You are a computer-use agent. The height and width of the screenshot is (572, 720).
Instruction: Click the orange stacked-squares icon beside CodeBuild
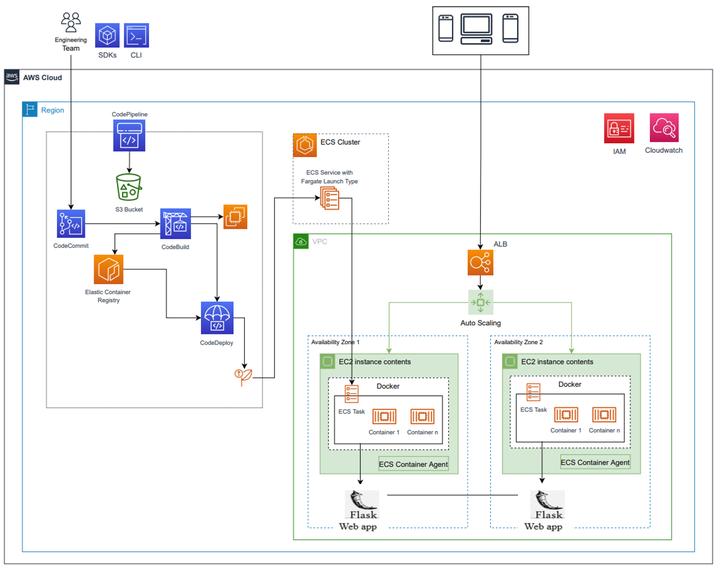click(x=235, y=217)
